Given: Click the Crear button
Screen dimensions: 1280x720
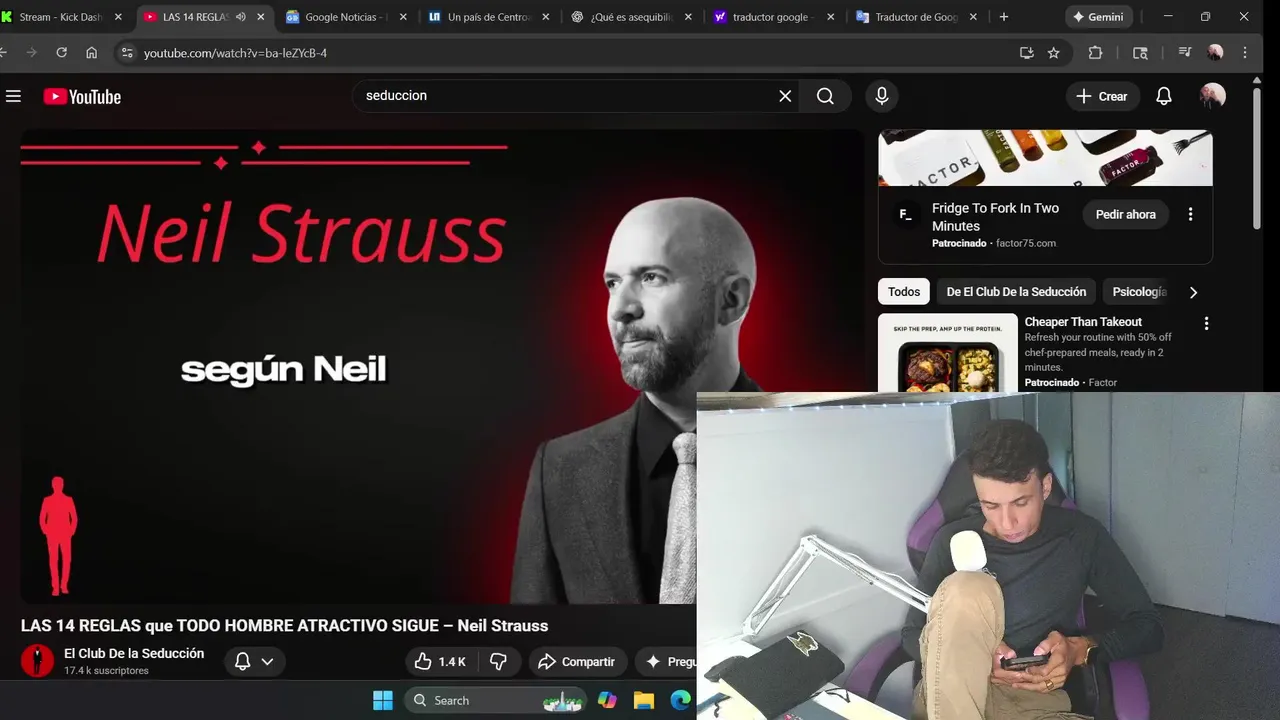Looking at the screenshot, I should (x=1102, y=96).
